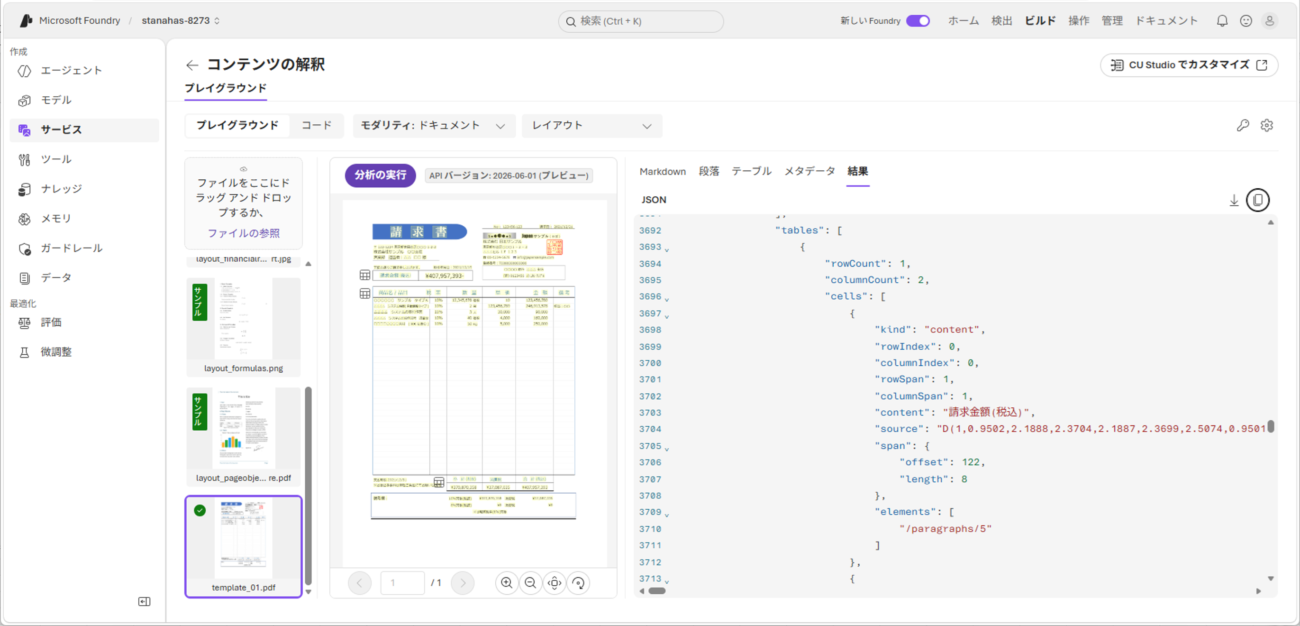Download the JSON result
Viewport: 1300px width, 626px height.
1234,200
